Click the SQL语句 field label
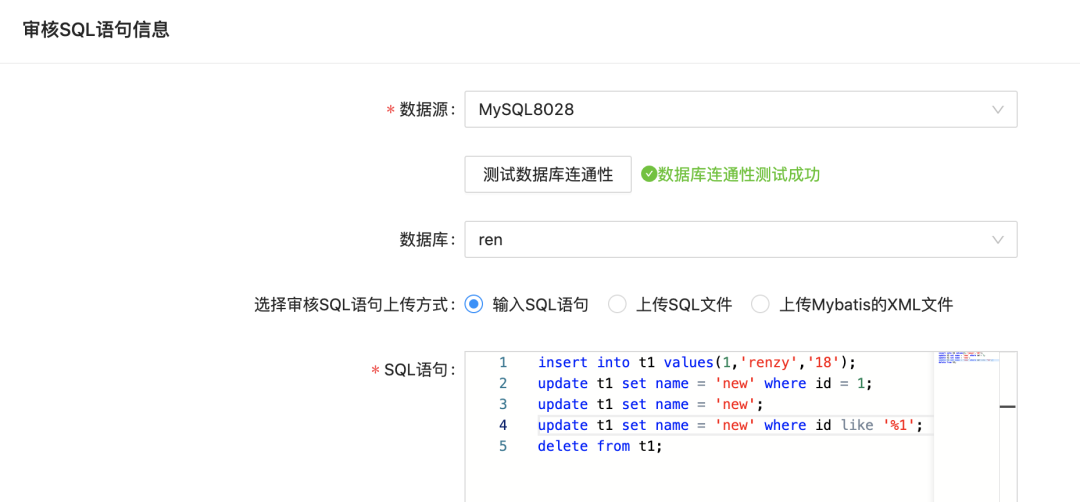Screen dimensions: 1080x502 pyautogui.click(x=419, y=370)
